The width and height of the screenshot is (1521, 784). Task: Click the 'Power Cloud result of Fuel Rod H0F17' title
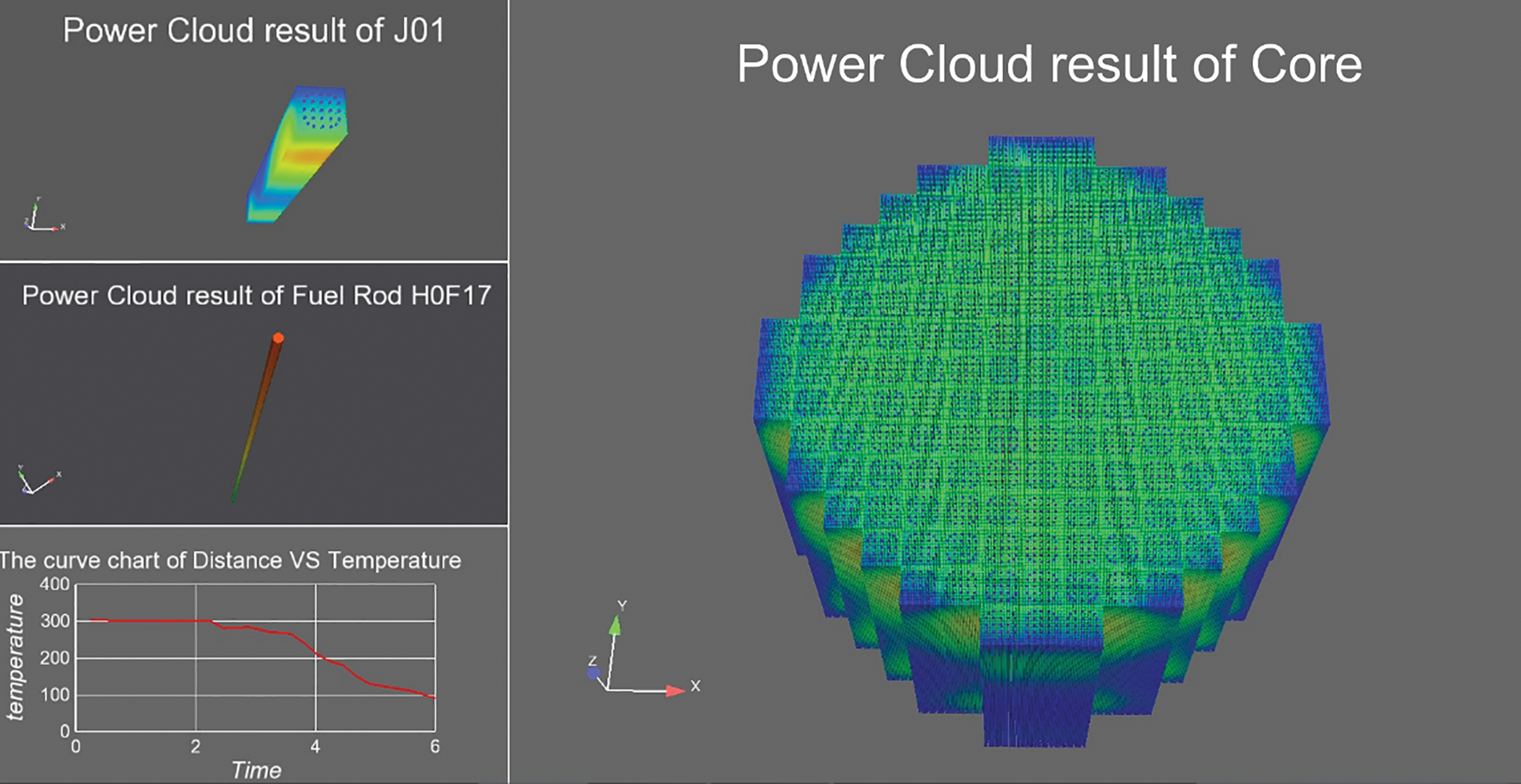coord(256,295)
